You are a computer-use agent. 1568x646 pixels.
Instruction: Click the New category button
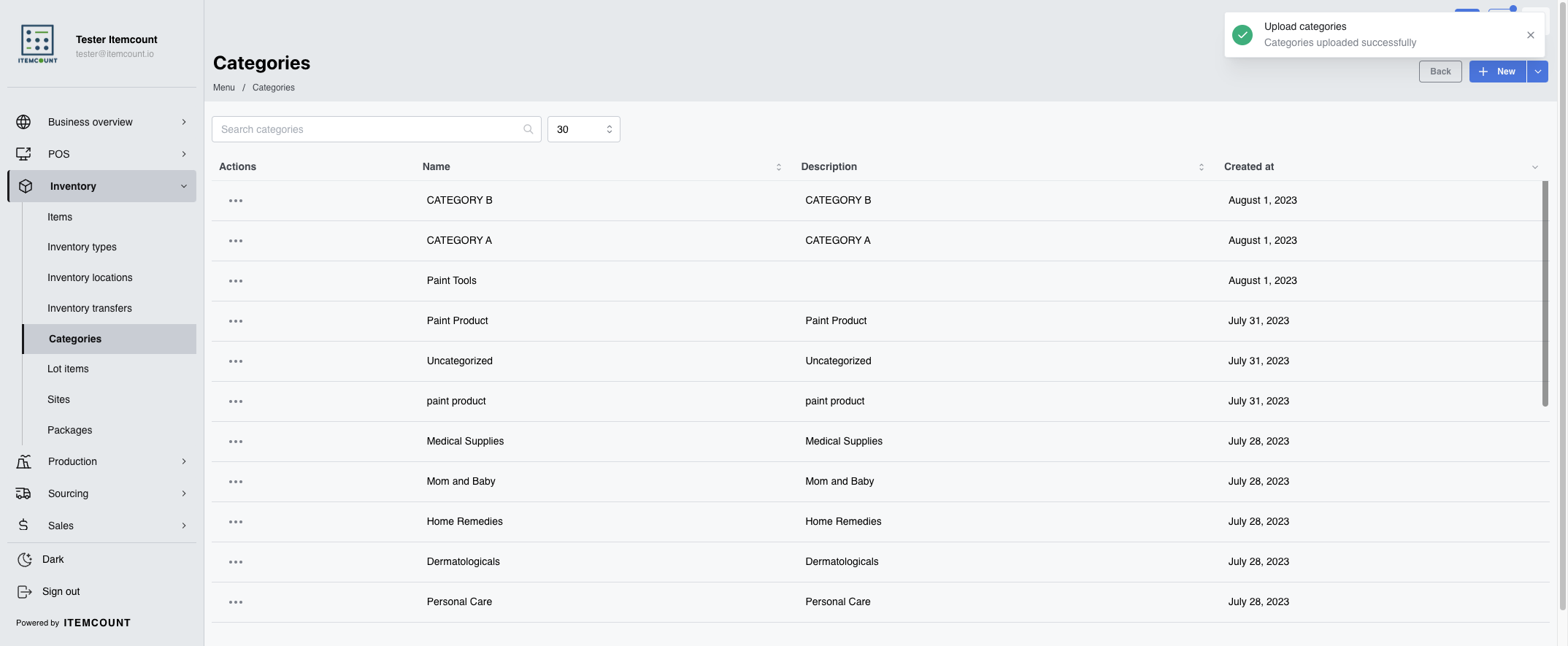pyautogui.click(x=1497, y=72)
